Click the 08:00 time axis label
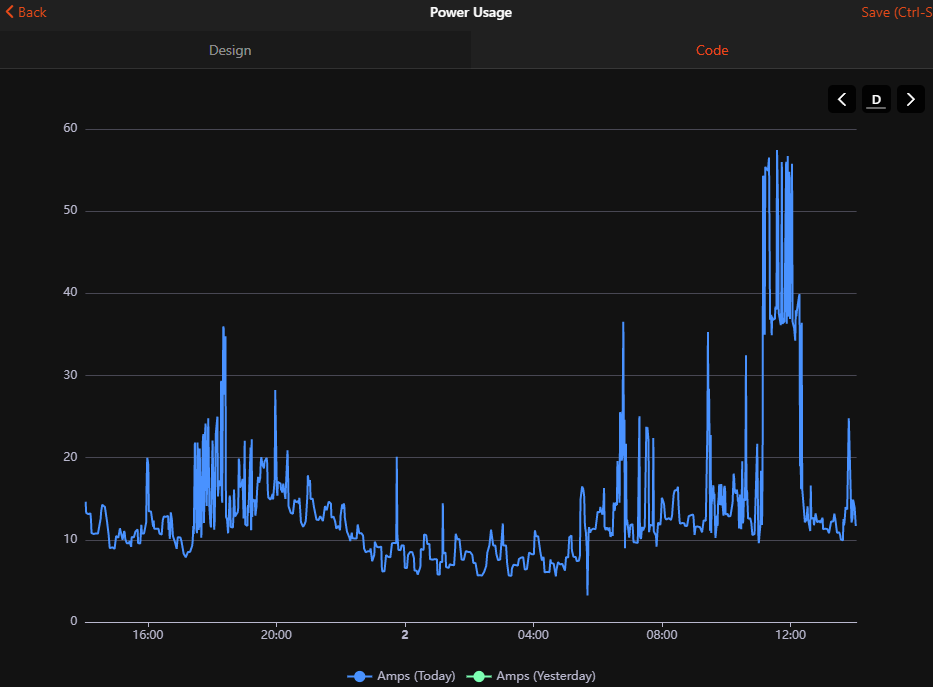933x687 pixels. [662, 635]
